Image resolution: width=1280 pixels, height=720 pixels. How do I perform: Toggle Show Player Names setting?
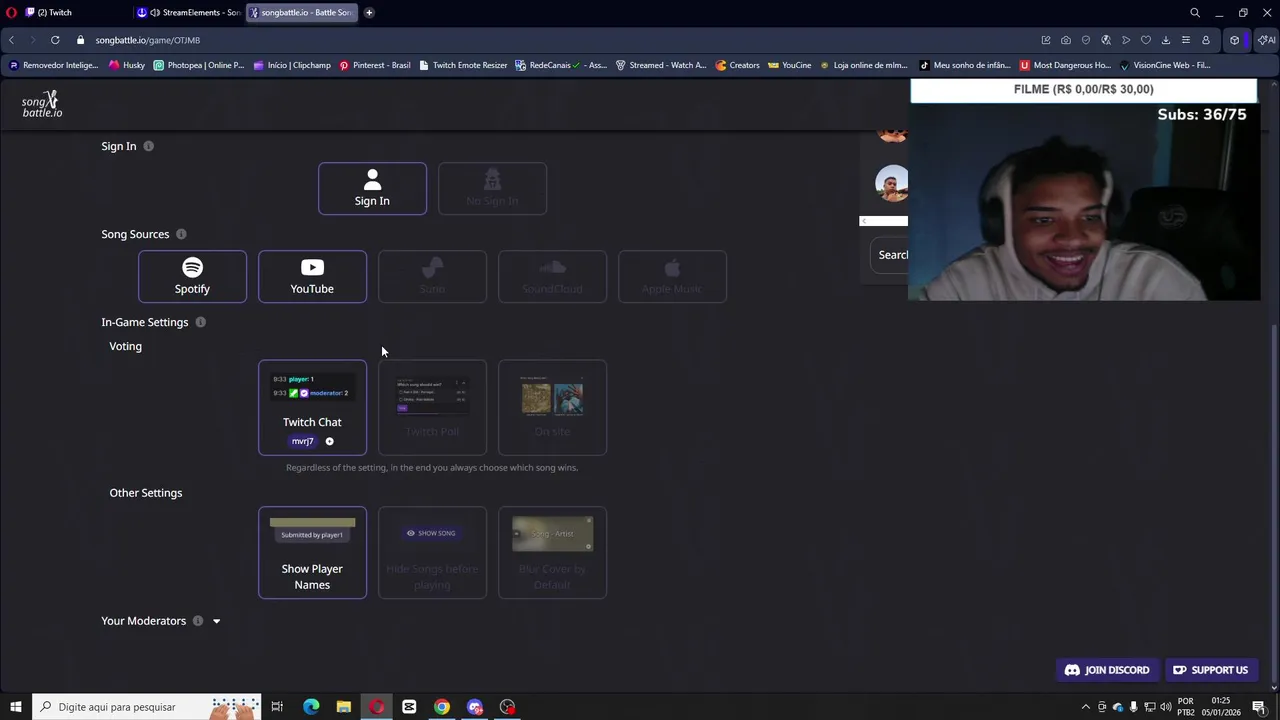(312, 553)
